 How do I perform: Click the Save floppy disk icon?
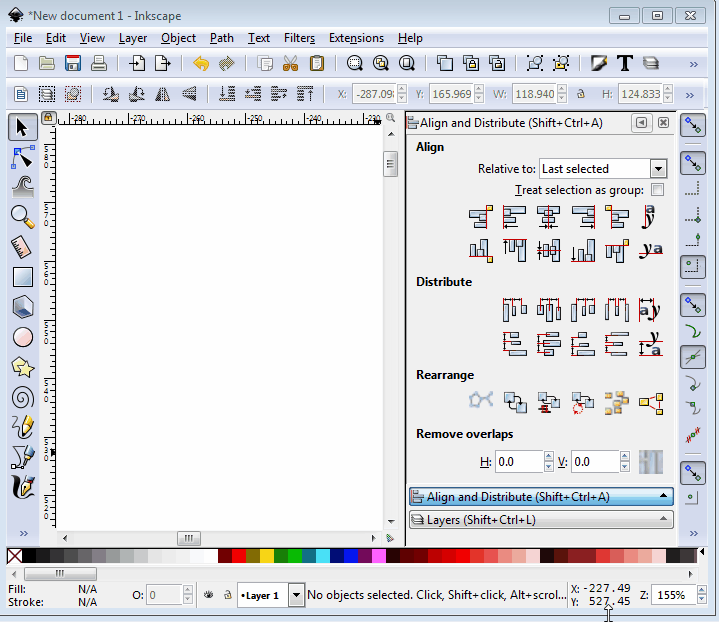(x=73, y=63)
